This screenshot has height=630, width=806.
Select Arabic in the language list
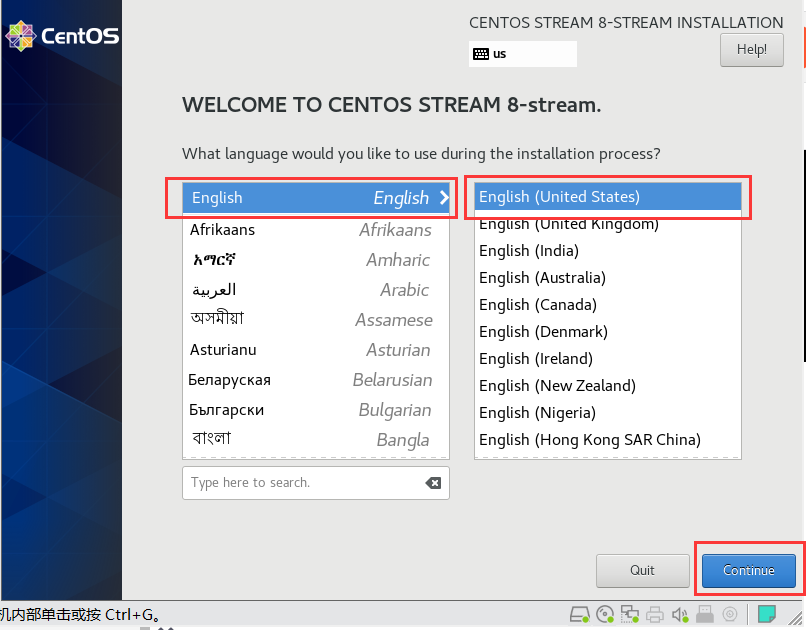[x=316, y=290]
